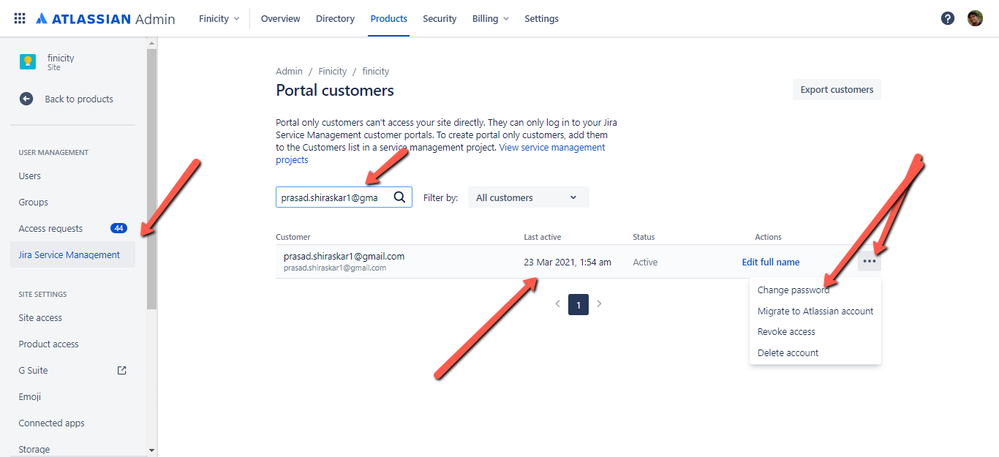Screen dimensions: 999x457
Task: Click the G Suite external link icon
Action: [122, 370]
